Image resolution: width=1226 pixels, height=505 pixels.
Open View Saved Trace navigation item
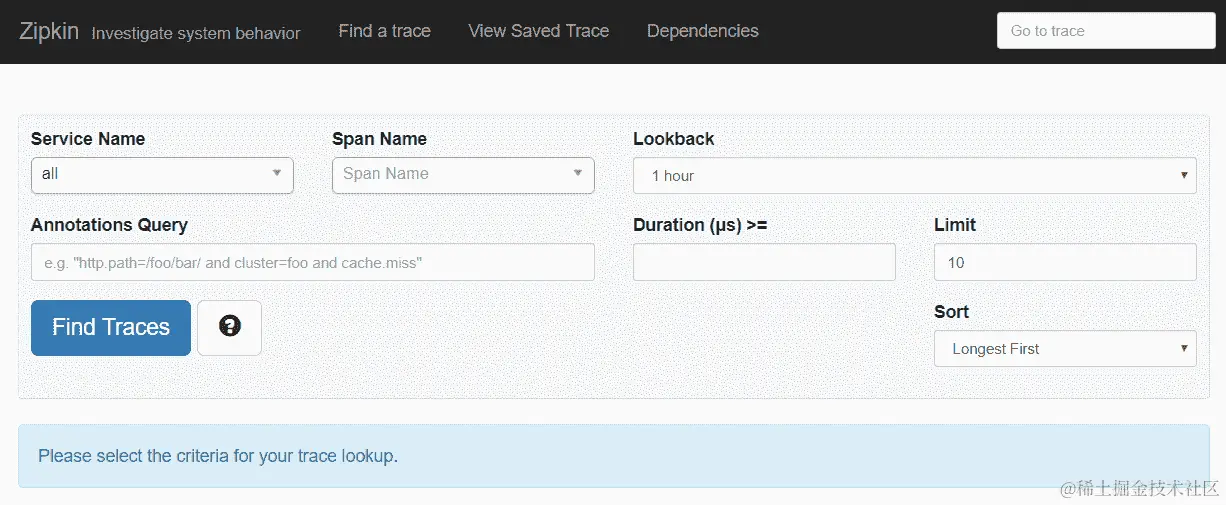point(539,31)
